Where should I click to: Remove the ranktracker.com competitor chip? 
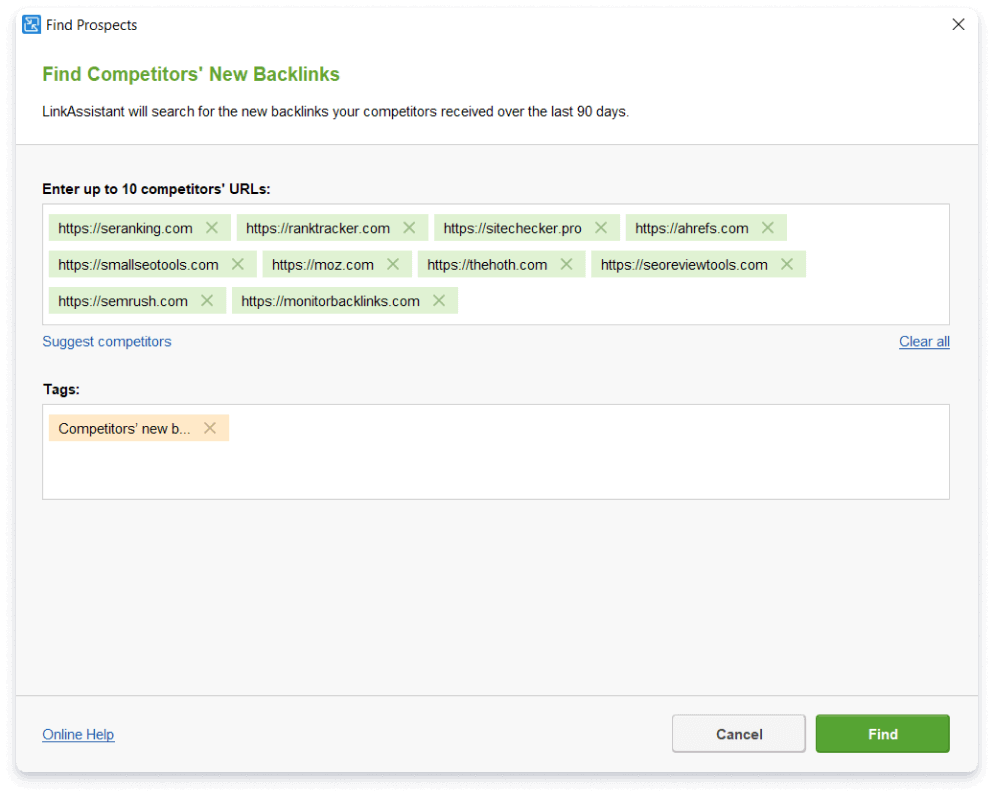(x=410, y=228)
